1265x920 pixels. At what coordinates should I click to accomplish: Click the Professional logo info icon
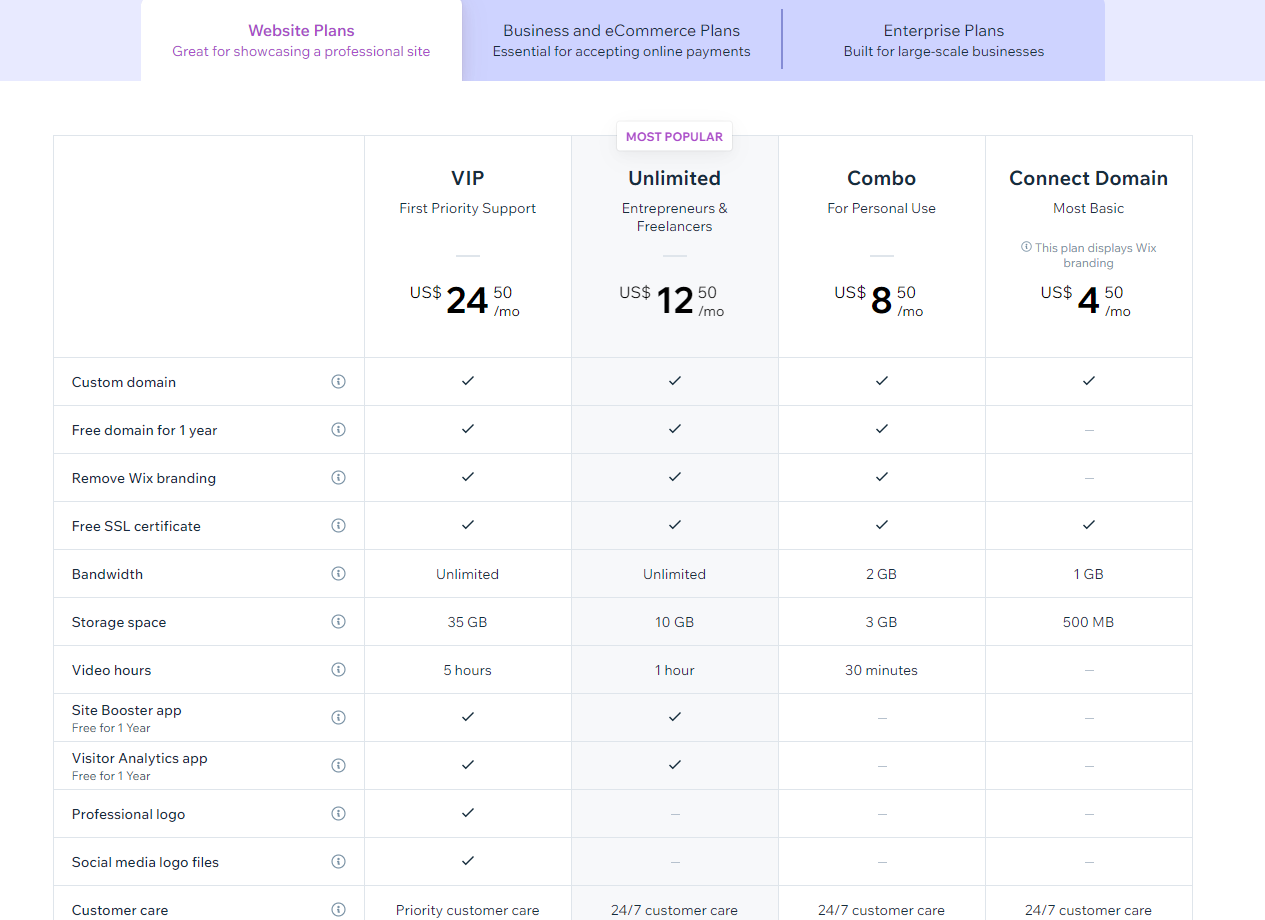pyautogui.click(x=339, y=813)
